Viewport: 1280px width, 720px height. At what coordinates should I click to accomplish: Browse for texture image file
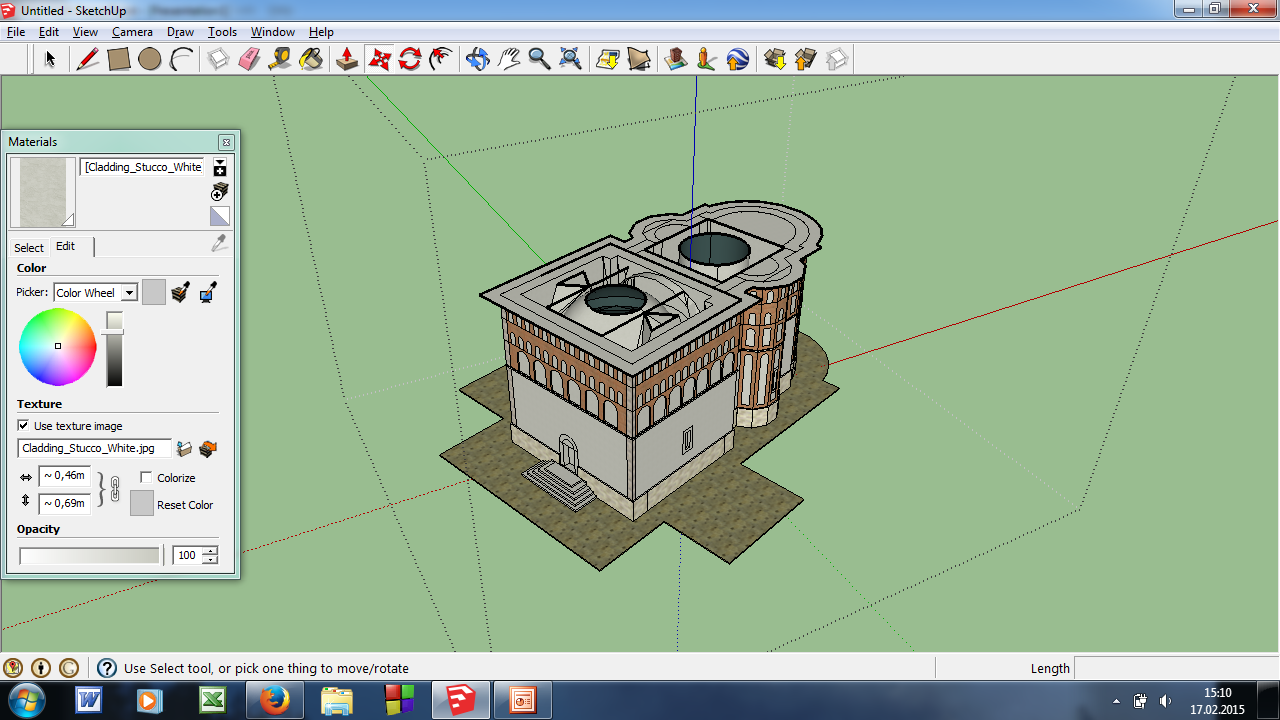(x=184, y=449)
